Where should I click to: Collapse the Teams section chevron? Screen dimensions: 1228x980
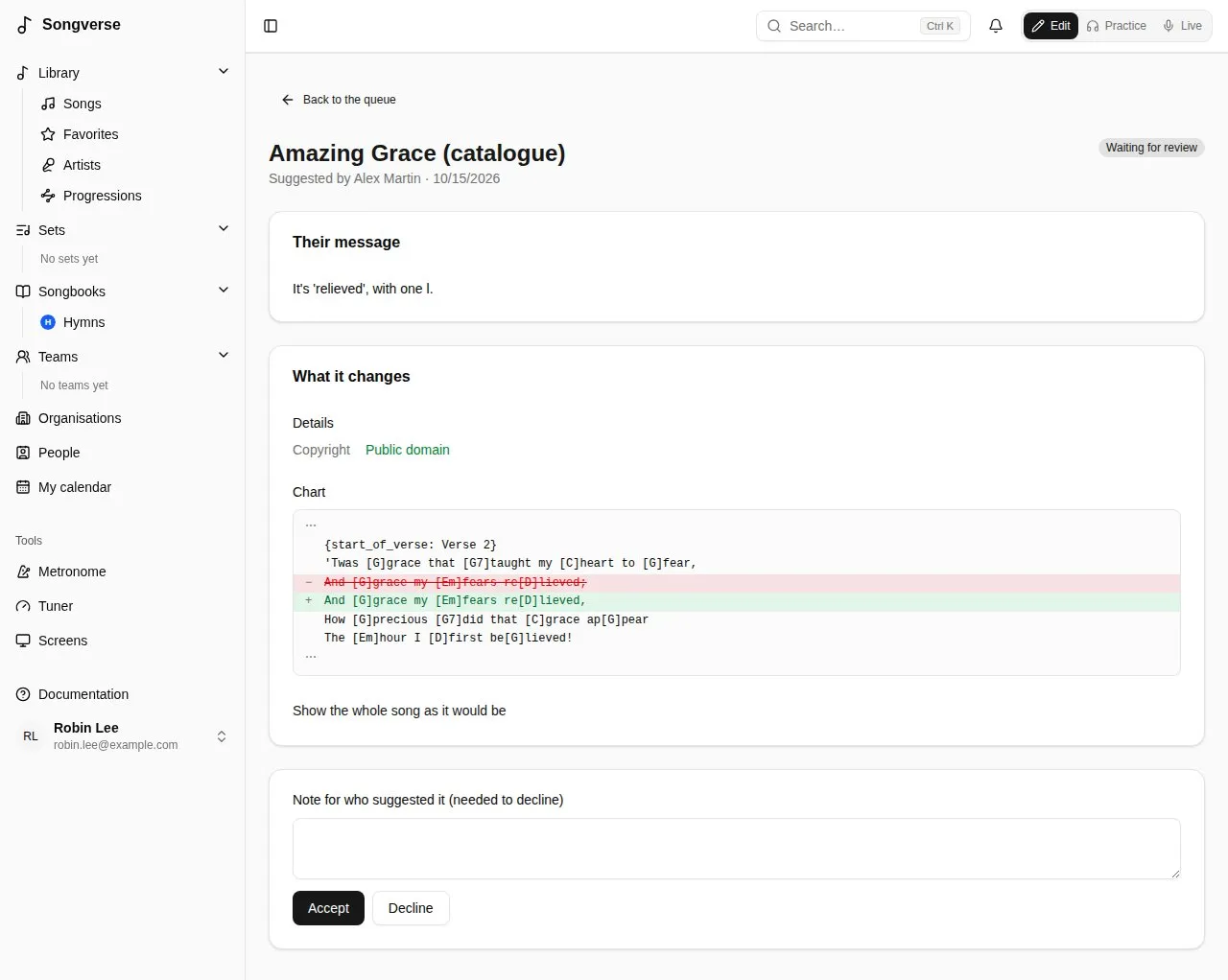click(x=224, y=356)
